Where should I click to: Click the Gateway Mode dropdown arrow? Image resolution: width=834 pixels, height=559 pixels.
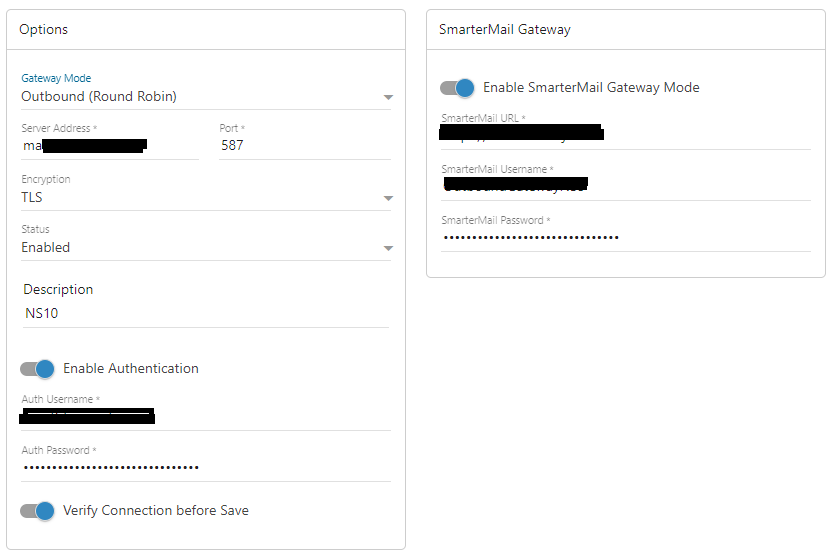[x=388, y=98]
